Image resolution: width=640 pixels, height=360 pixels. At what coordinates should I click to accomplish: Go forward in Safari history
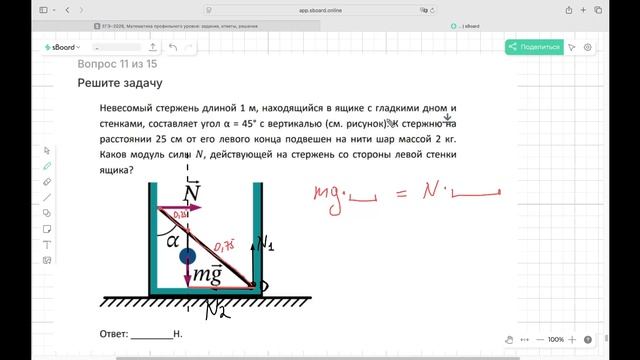[82, 10]
